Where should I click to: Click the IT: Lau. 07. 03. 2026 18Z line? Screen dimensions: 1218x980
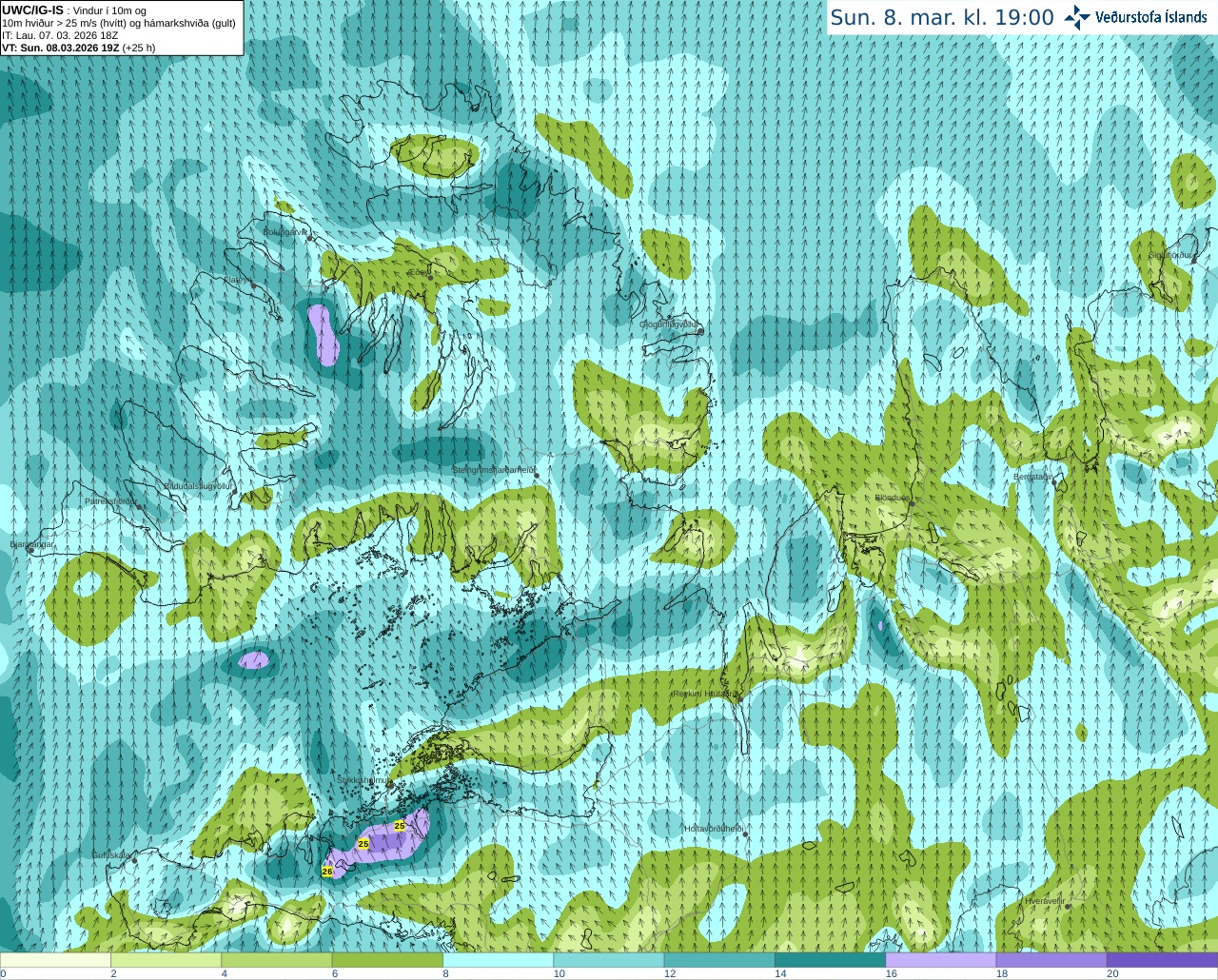pyautogui.click(x=60, y=35)
